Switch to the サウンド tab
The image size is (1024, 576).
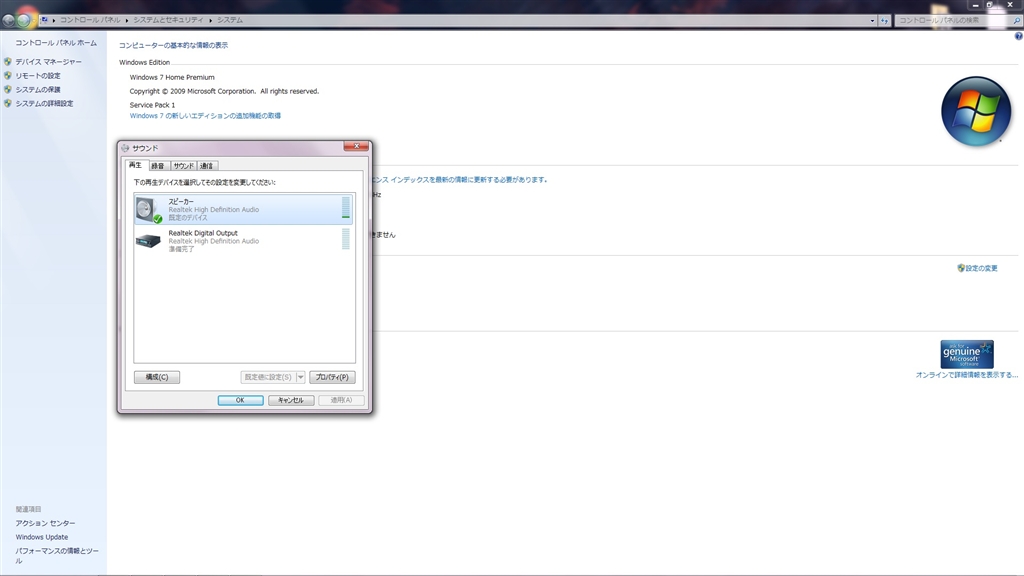coord(184,166)
